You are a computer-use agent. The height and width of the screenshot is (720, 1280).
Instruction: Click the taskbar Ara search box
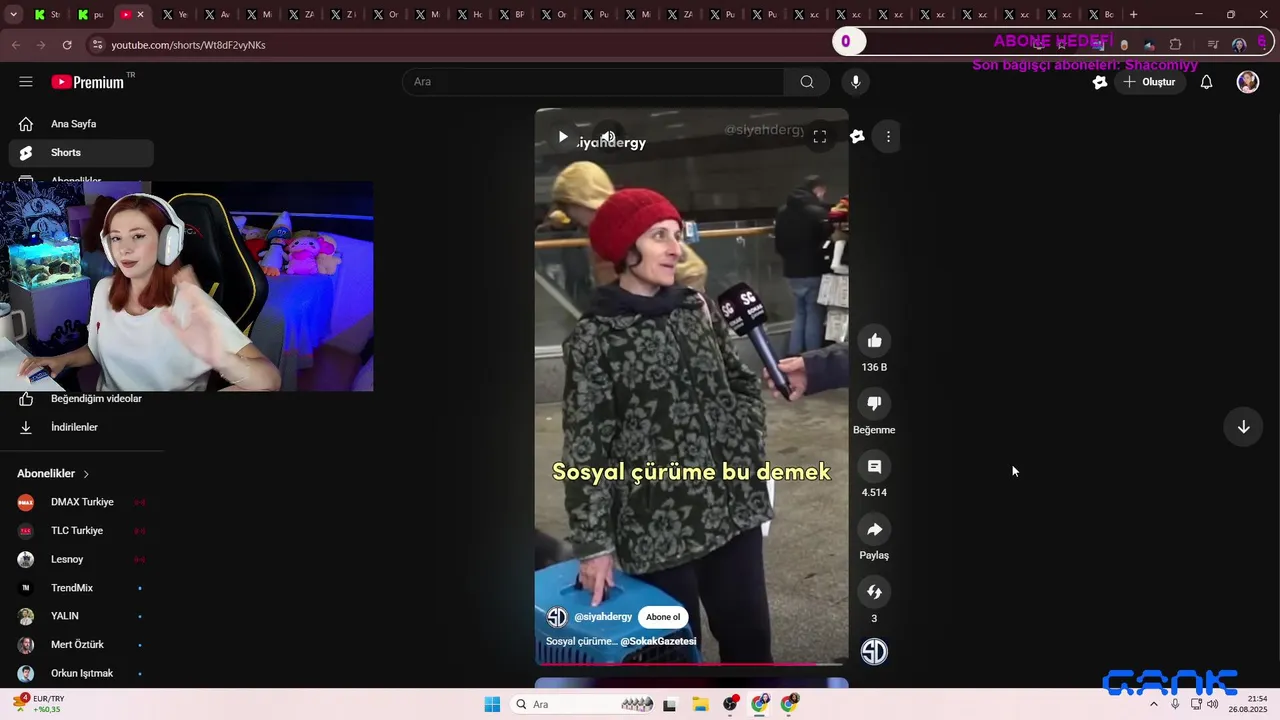(583, 705)
